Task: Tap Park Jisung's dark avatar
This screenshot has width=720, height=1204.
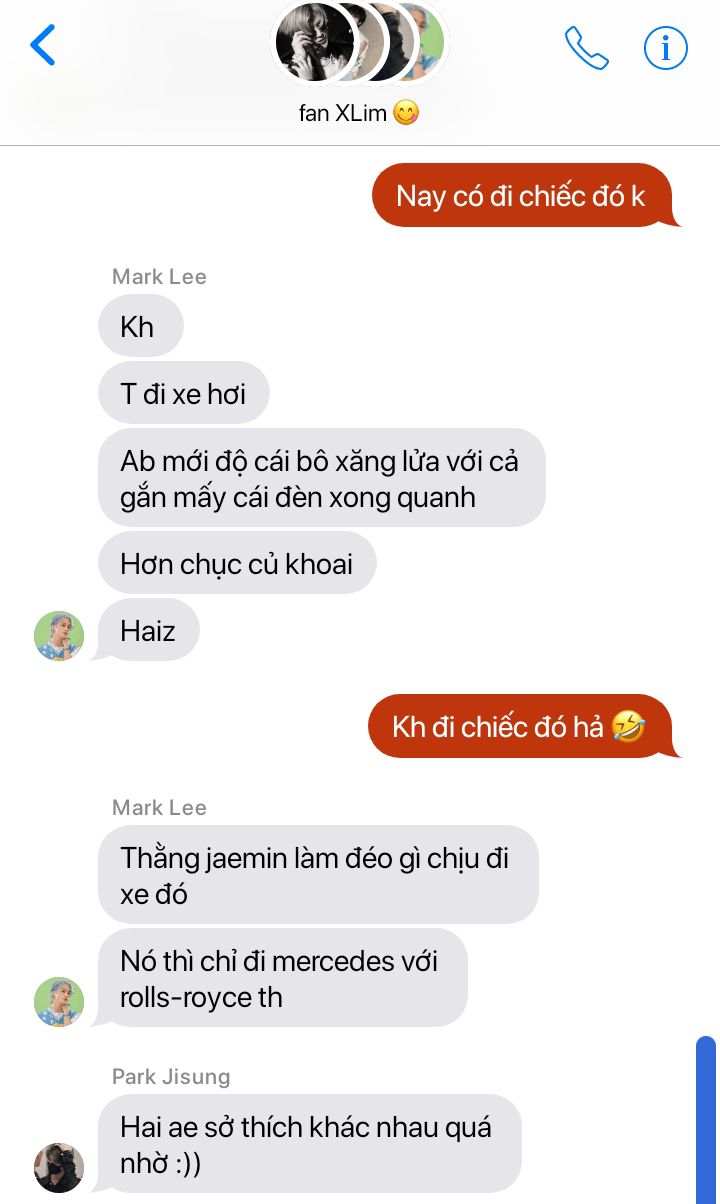Action: click(x=59, y=1168)
